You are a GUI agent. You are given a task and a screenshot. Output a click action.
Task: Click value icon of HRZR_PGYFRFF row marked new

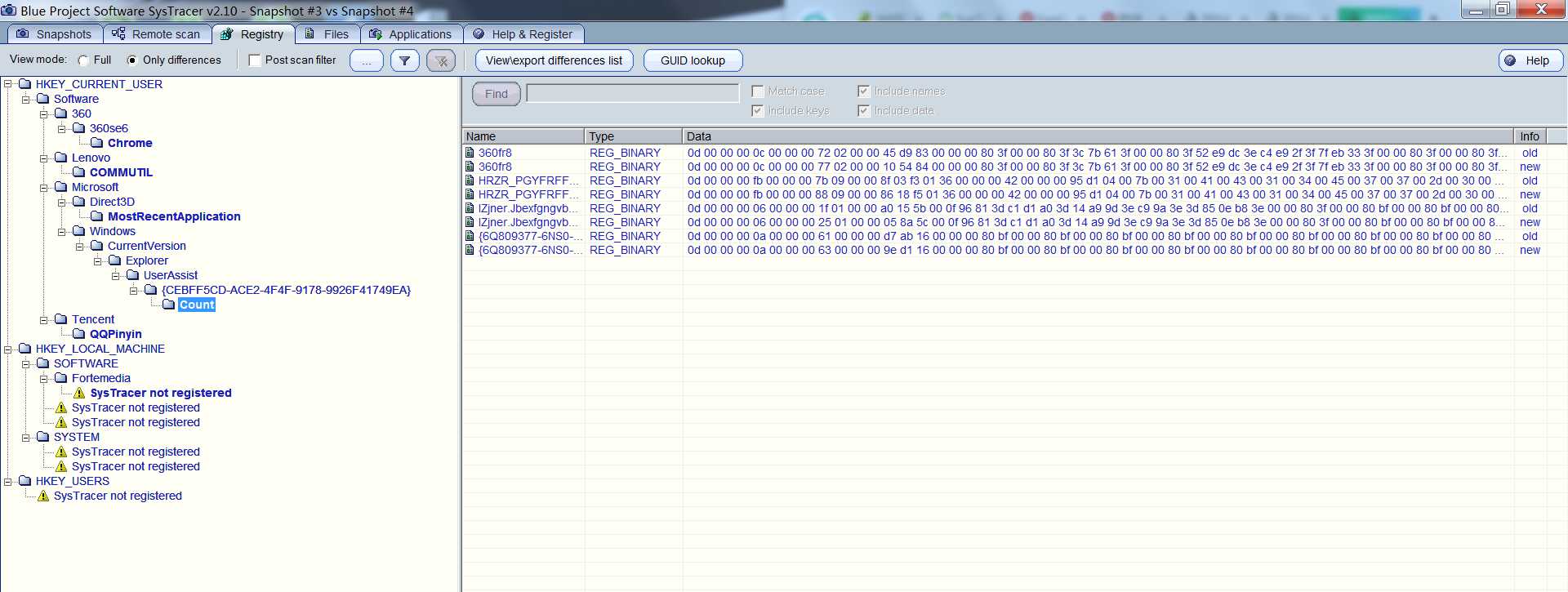coord(470,194)
